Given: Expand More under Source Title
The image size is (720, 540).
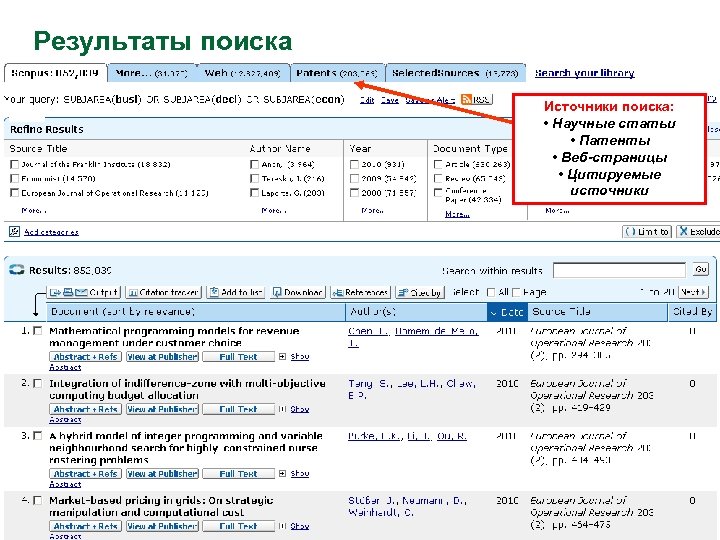Looking at the screenshot, I should [34, 210].
